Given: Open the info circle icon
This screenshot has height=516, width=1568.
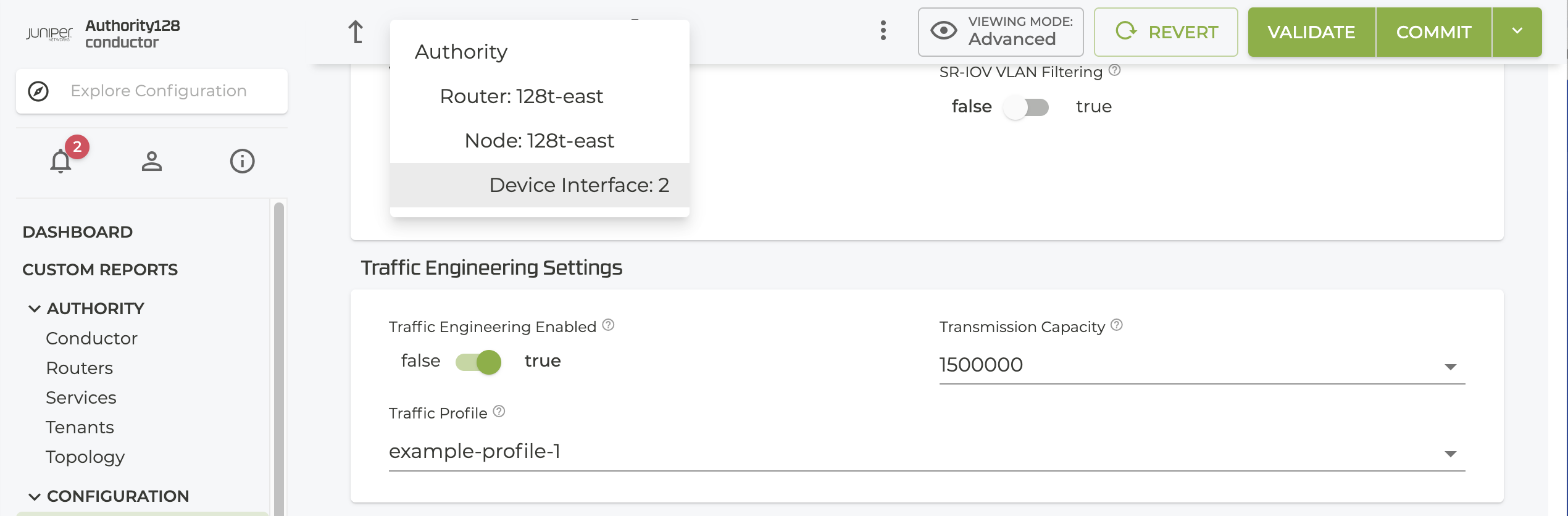Looking at the screenshot, I should 242,161.
